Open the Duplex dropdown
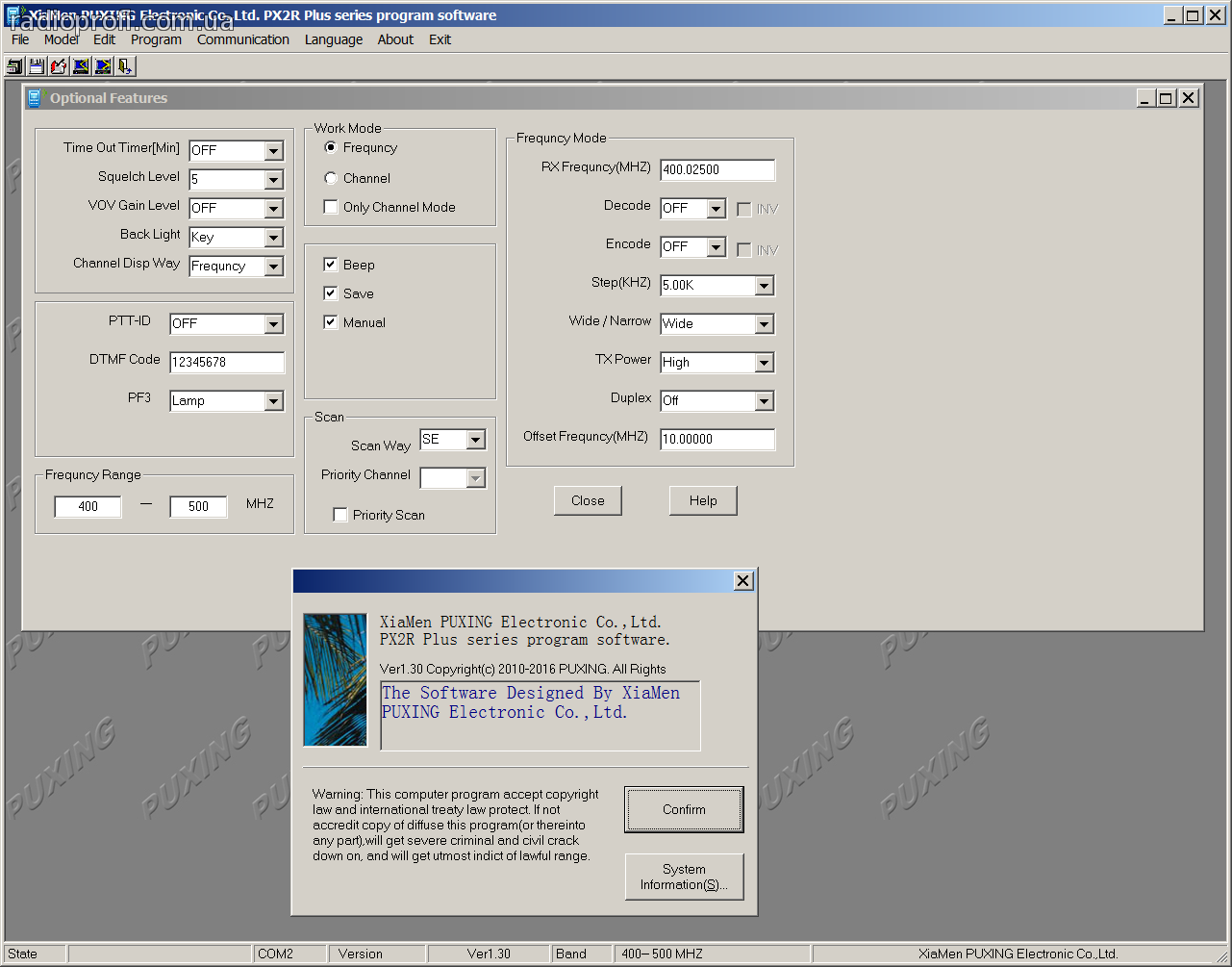Viewport: 1232px width, 967px height. click(765, 401)
